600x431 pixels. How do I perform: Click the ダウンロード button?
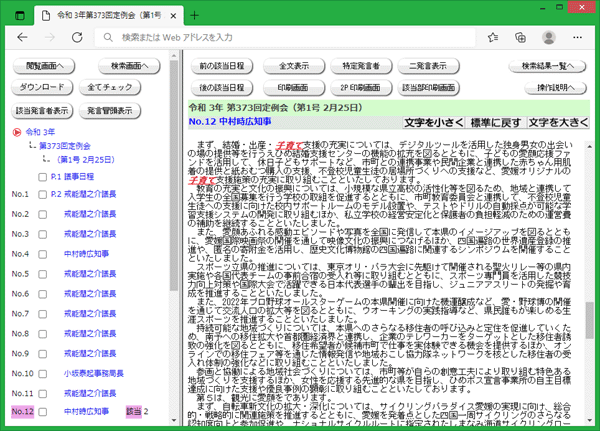42,87
